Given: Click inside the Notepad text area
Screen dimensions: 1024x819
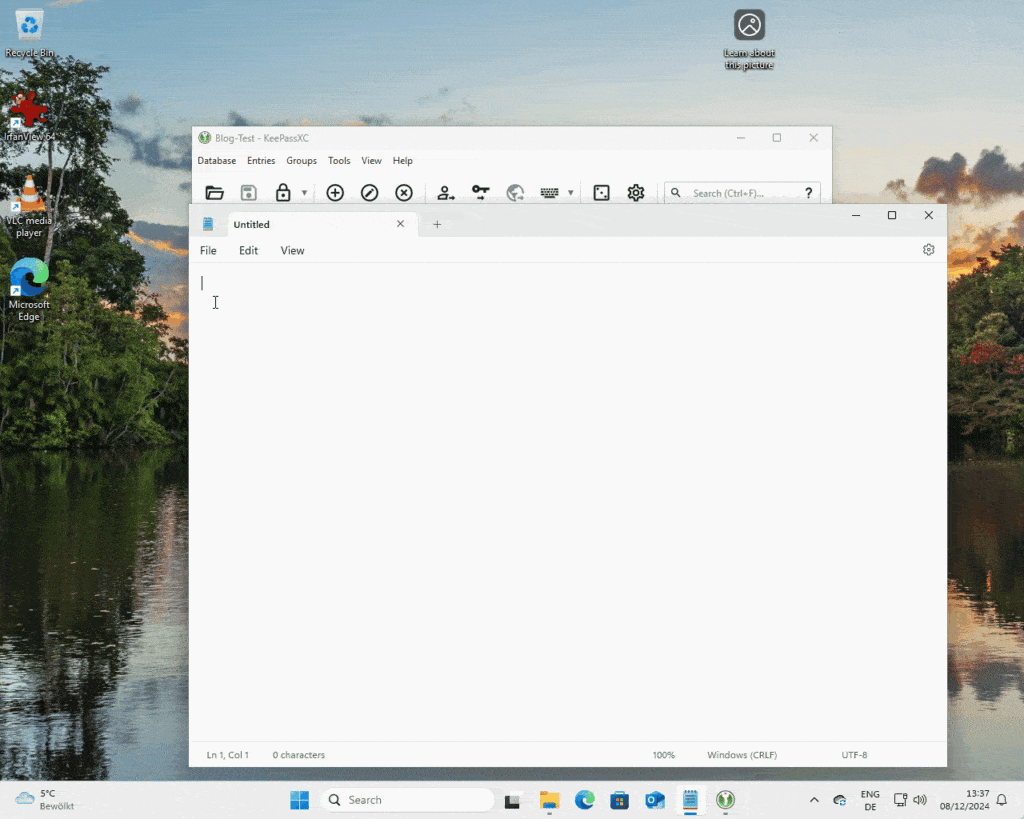Looking at the screenshot, I should click(x=568, y=502).
